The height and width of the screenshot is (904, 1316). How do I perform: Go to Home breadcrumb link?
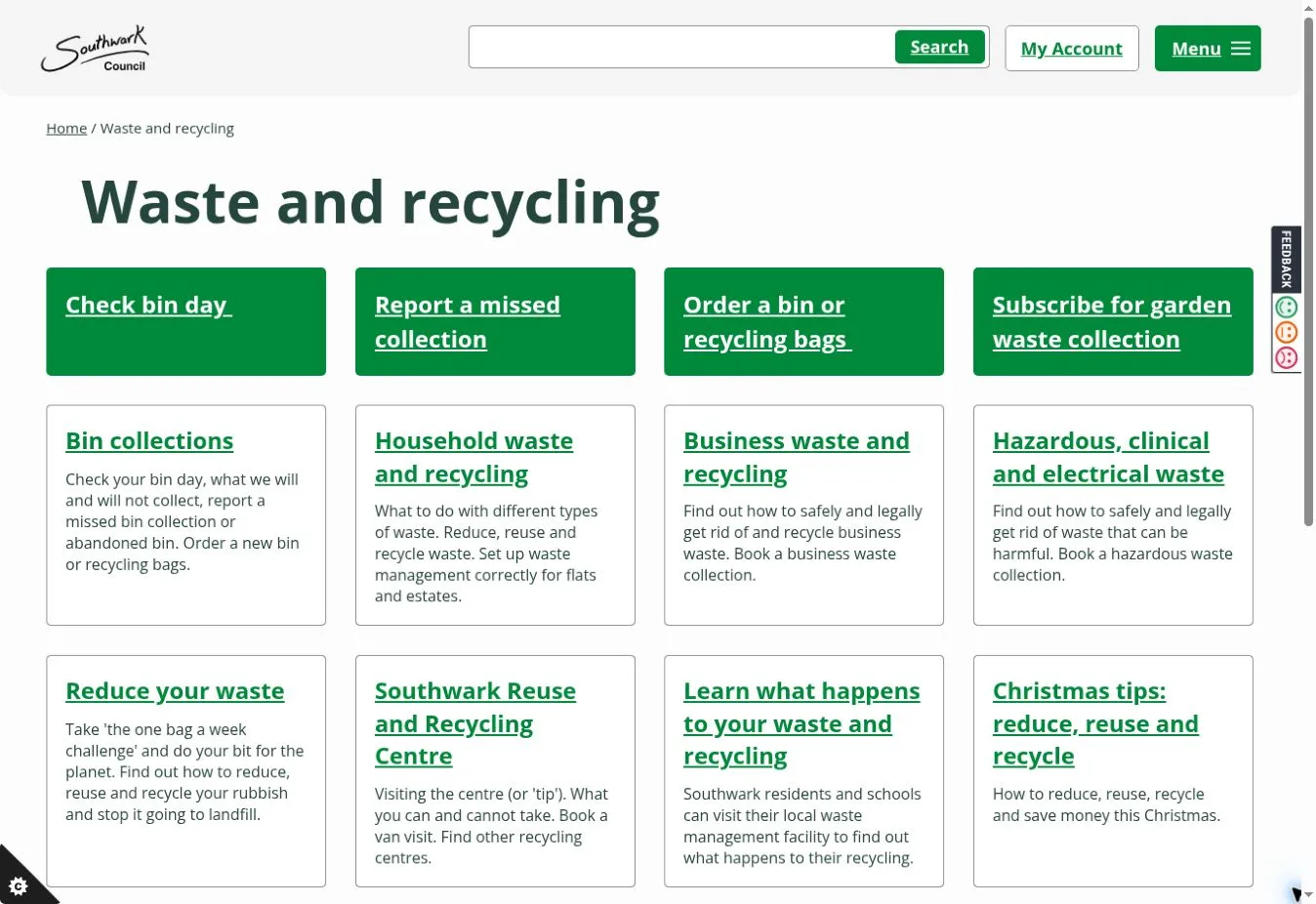click(66, 128)
